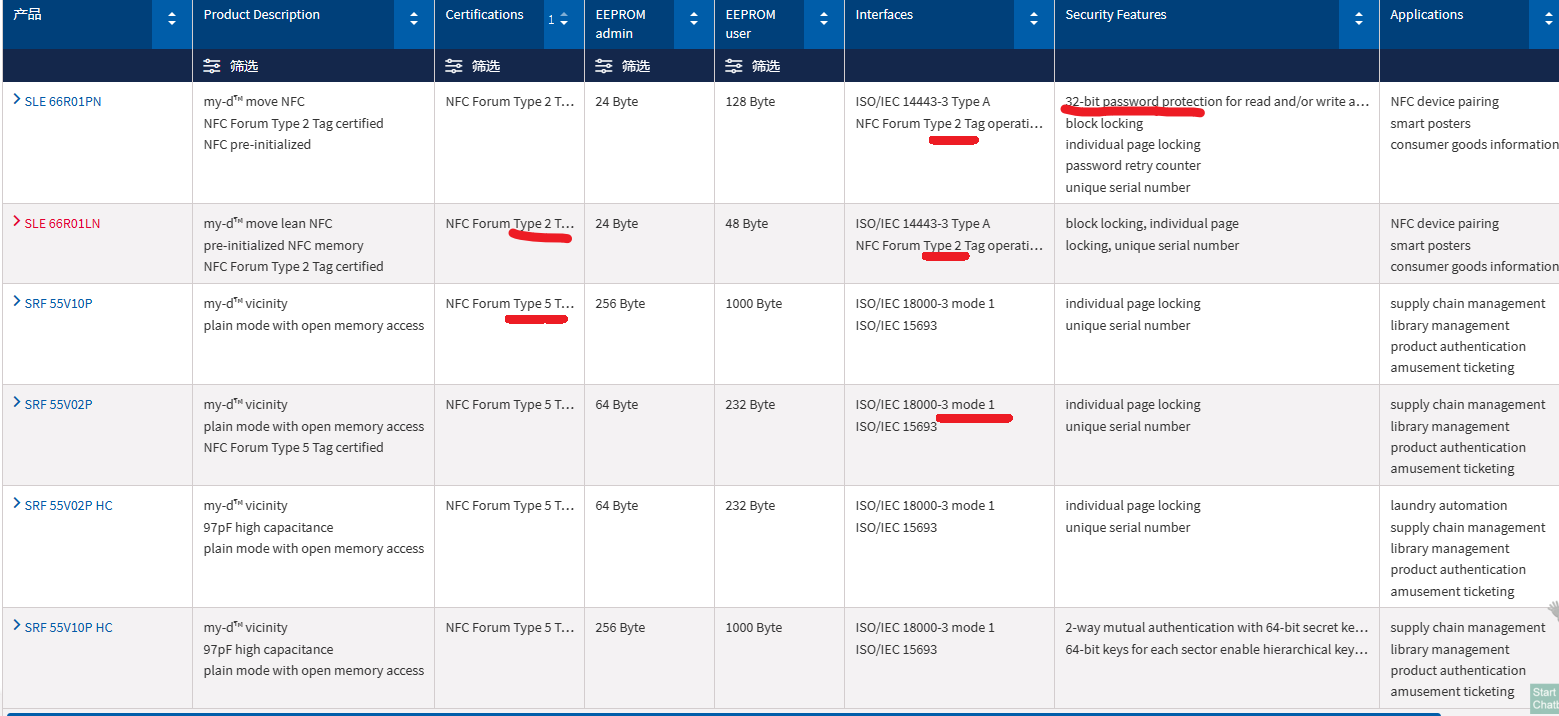Open the 筛选 filter under EEPROM user
Viewport: 1559px width, 716px height.
tap(753, 66)
